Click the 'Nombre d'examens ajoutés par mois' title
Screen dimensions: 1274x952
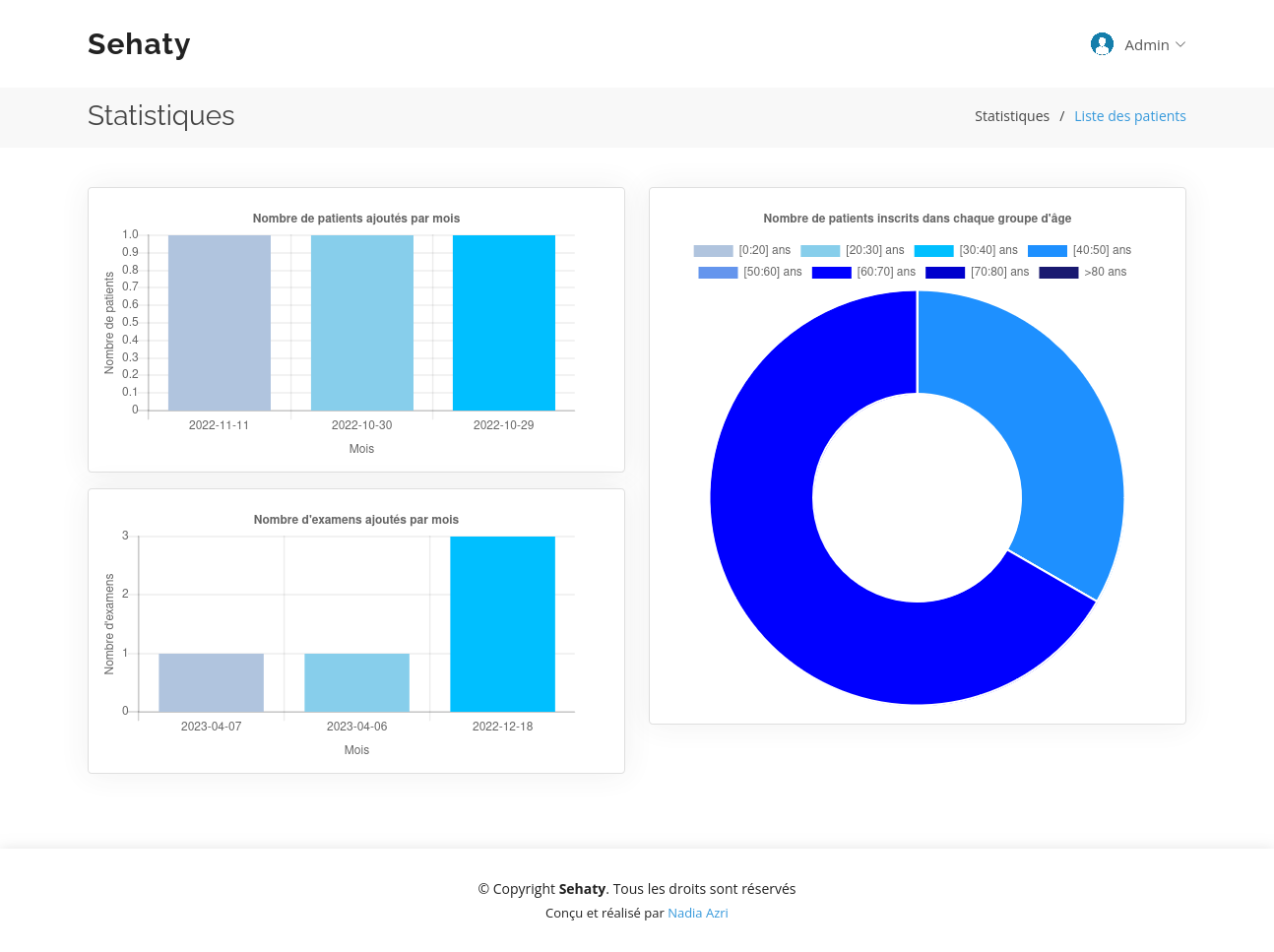pos(356,520)
